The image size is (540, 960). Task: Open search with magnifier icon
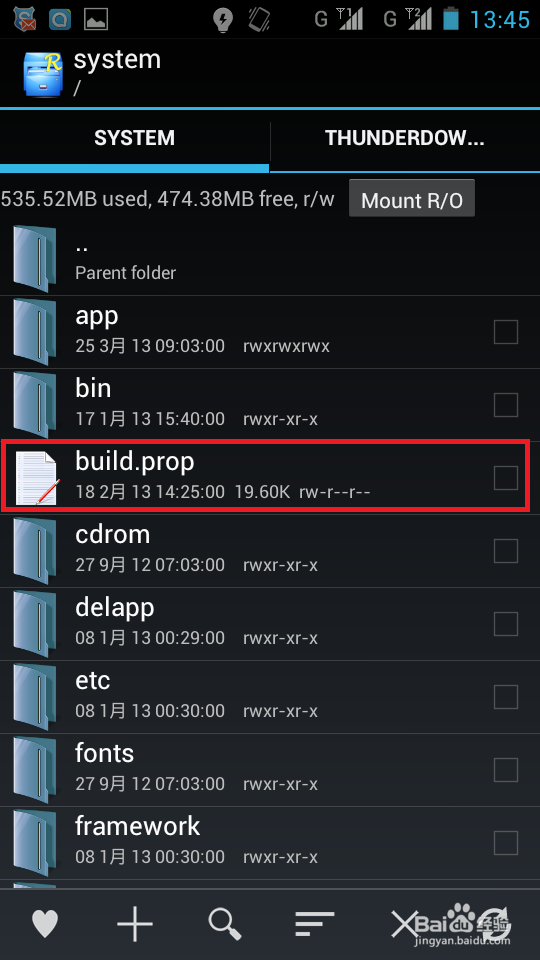point(225,924)
